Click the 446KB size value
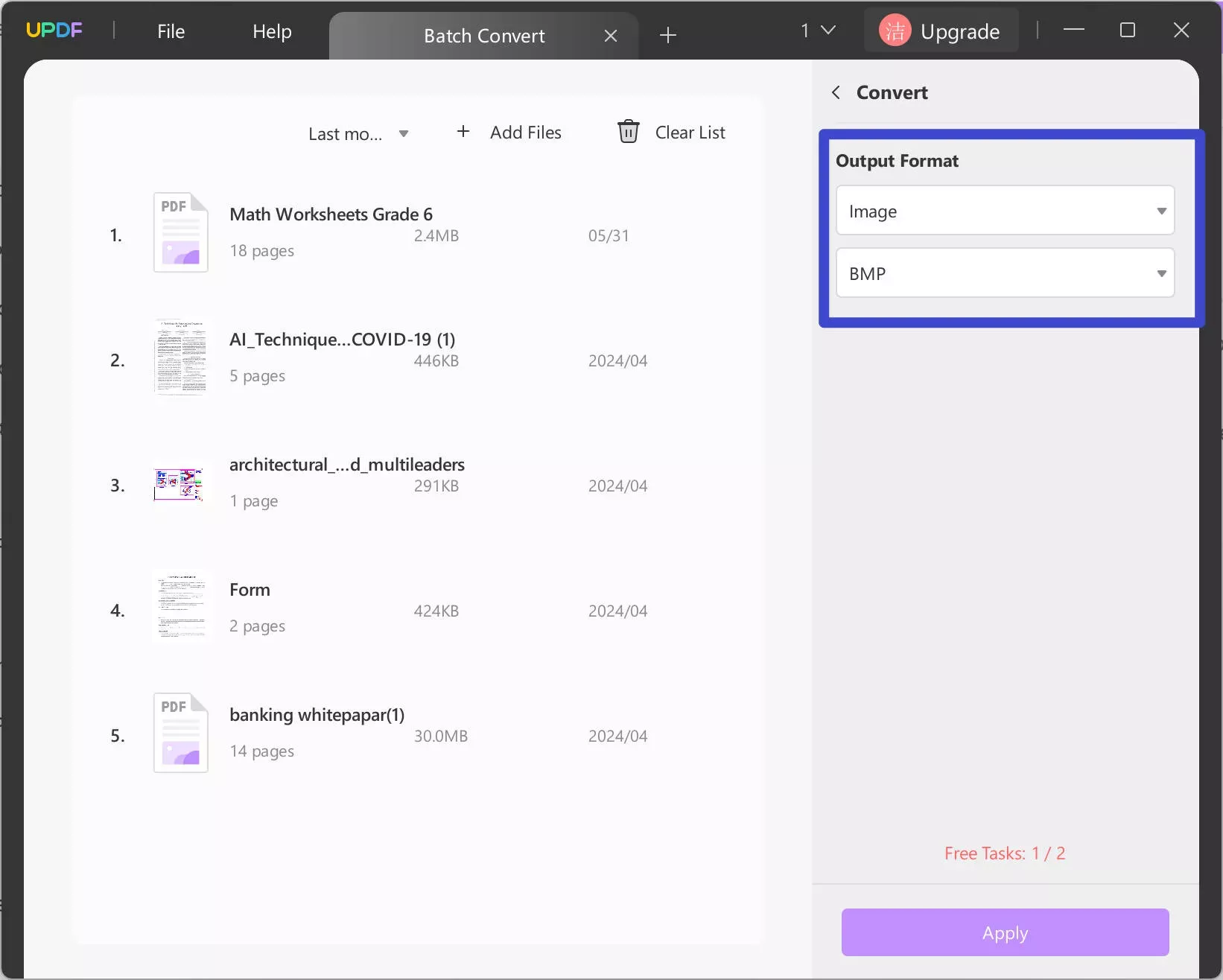This screenshot has width=1223, height=980. point(436,361)
